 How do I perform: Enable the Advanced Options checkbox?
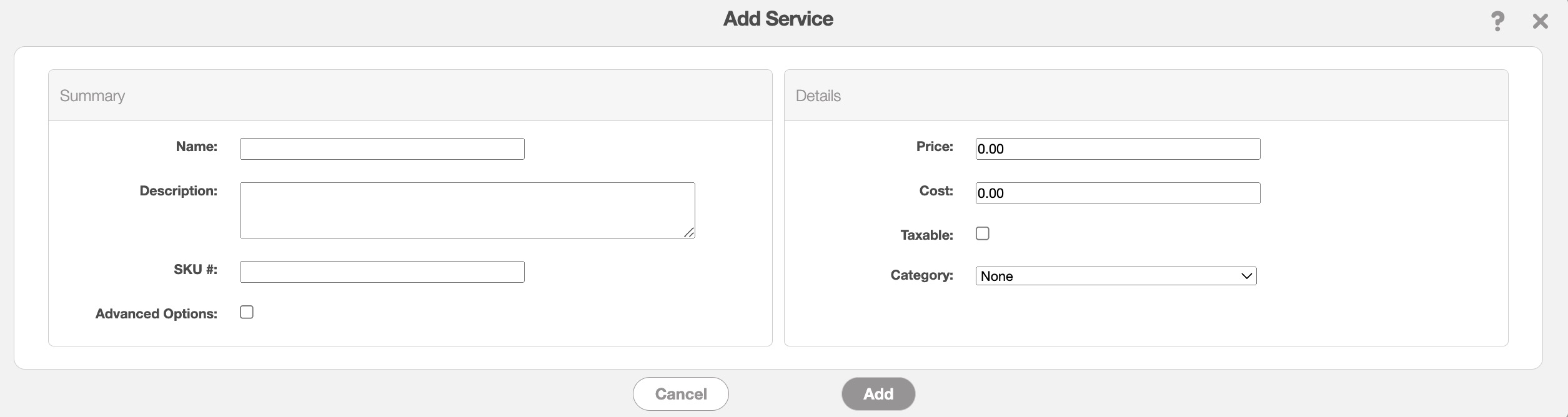pyautogui.click(x=247, y=312)
